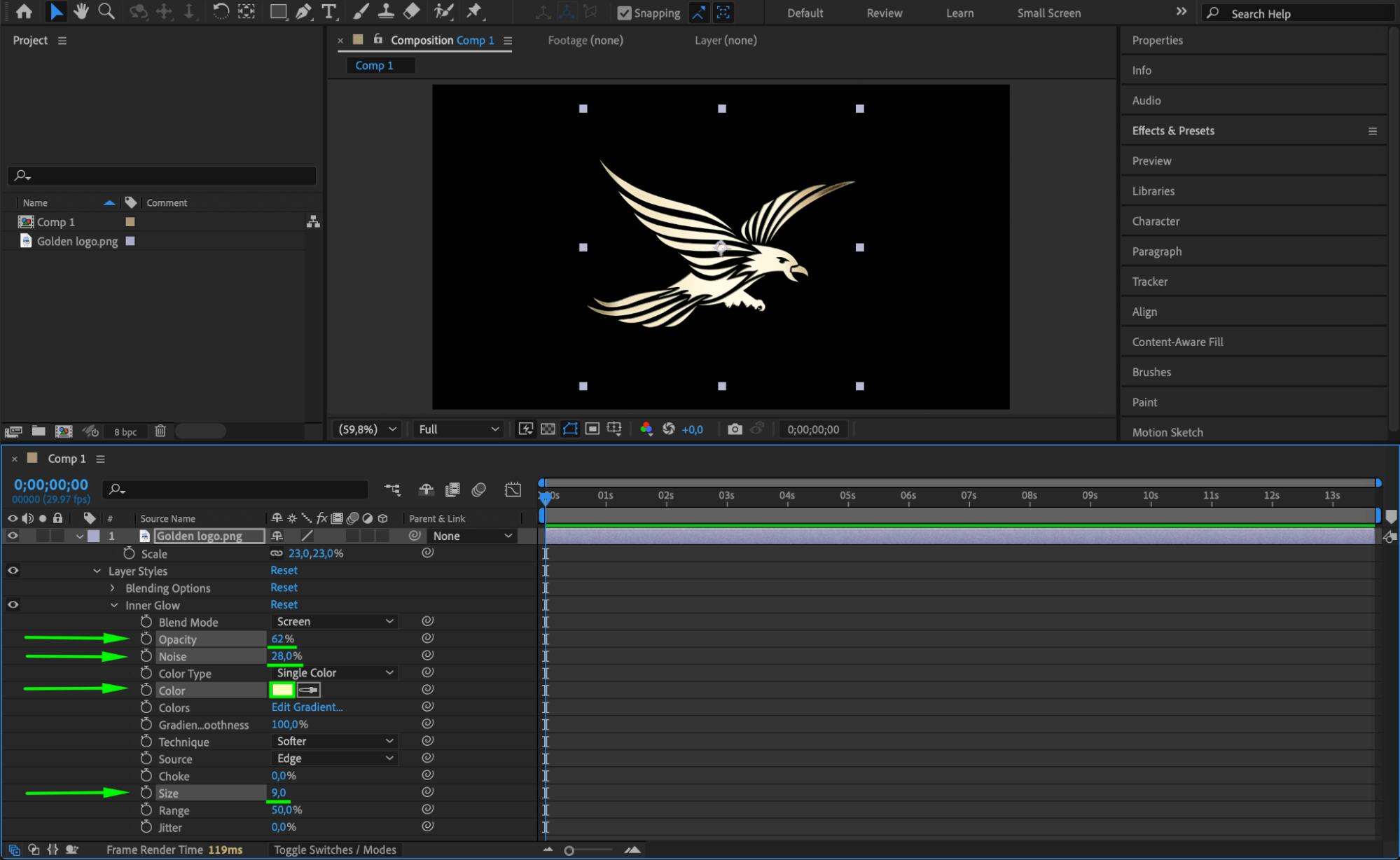Viewport: 1400px width, 860px height.
Task: Hide the Golden logo.png layer eye
Action: pyautogui.click(x=13, y=536)
